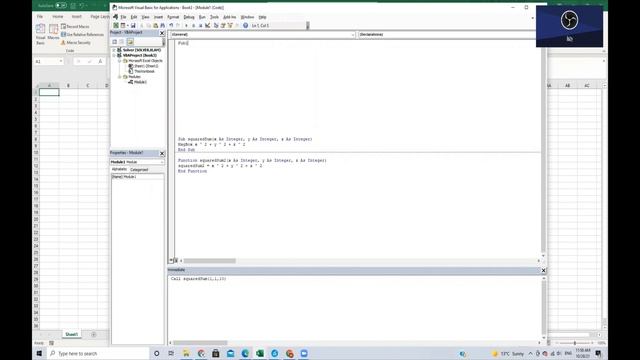Expand the Solver (SOLVER.XLAM) project node
Screen dimensions: 640x360
(x=114, y=50)
